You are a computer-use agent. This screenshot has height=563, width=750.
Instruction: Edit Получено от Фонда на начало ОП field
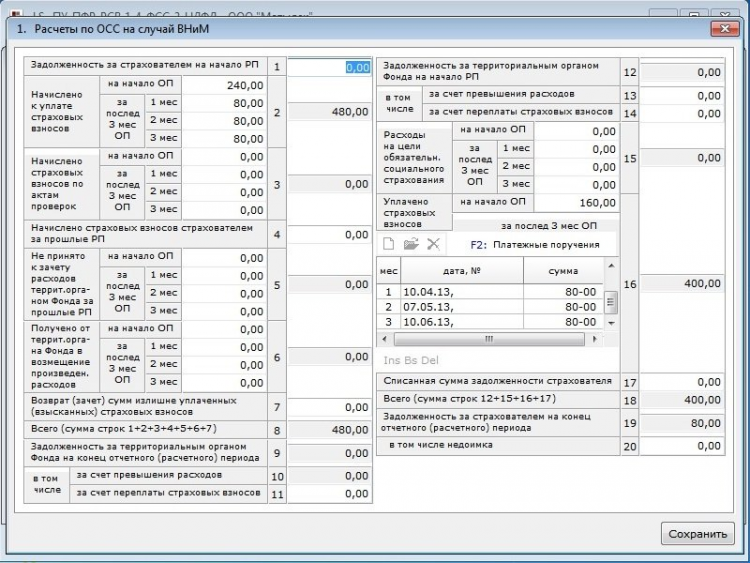click(224, 329)
